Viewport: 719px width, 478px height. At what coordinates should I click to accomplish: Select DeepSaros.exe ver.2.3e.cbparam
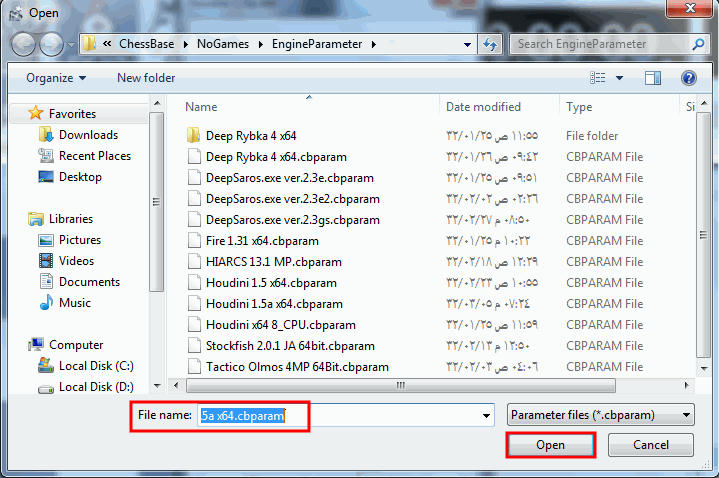290,178
